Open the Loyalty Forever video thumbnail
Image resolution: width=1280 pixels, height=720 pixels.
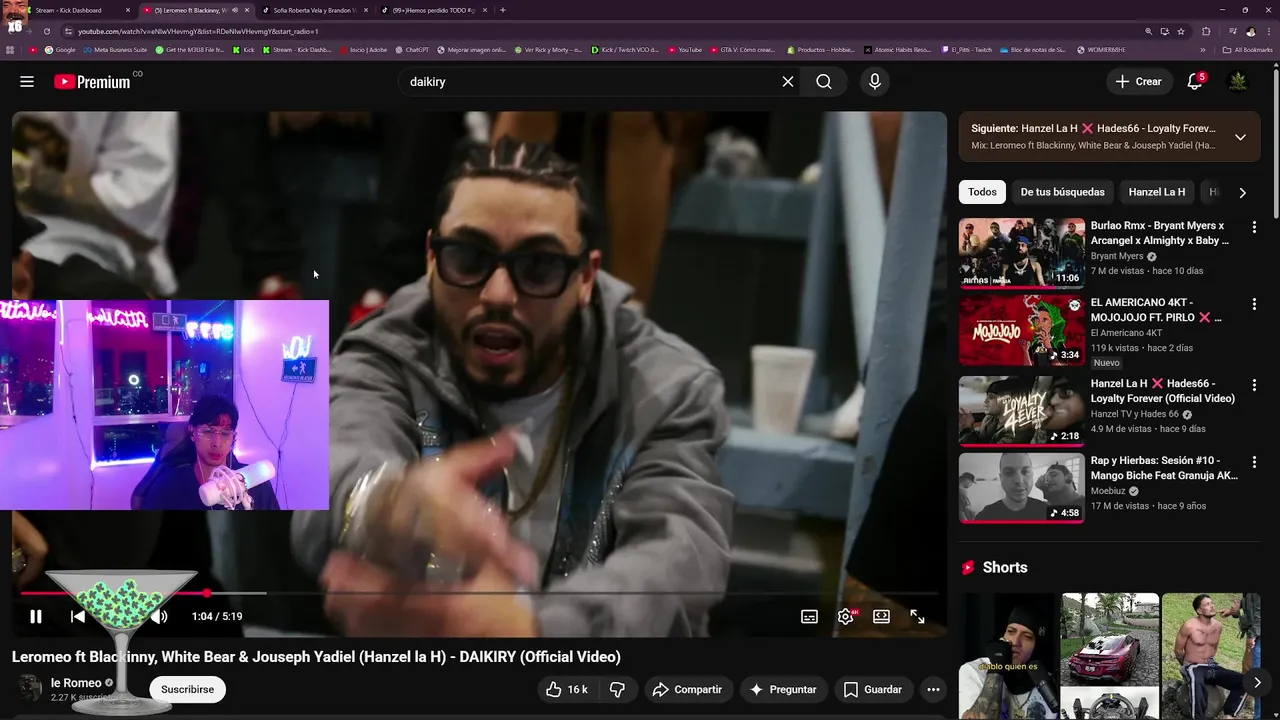(x=1022, y=411)
